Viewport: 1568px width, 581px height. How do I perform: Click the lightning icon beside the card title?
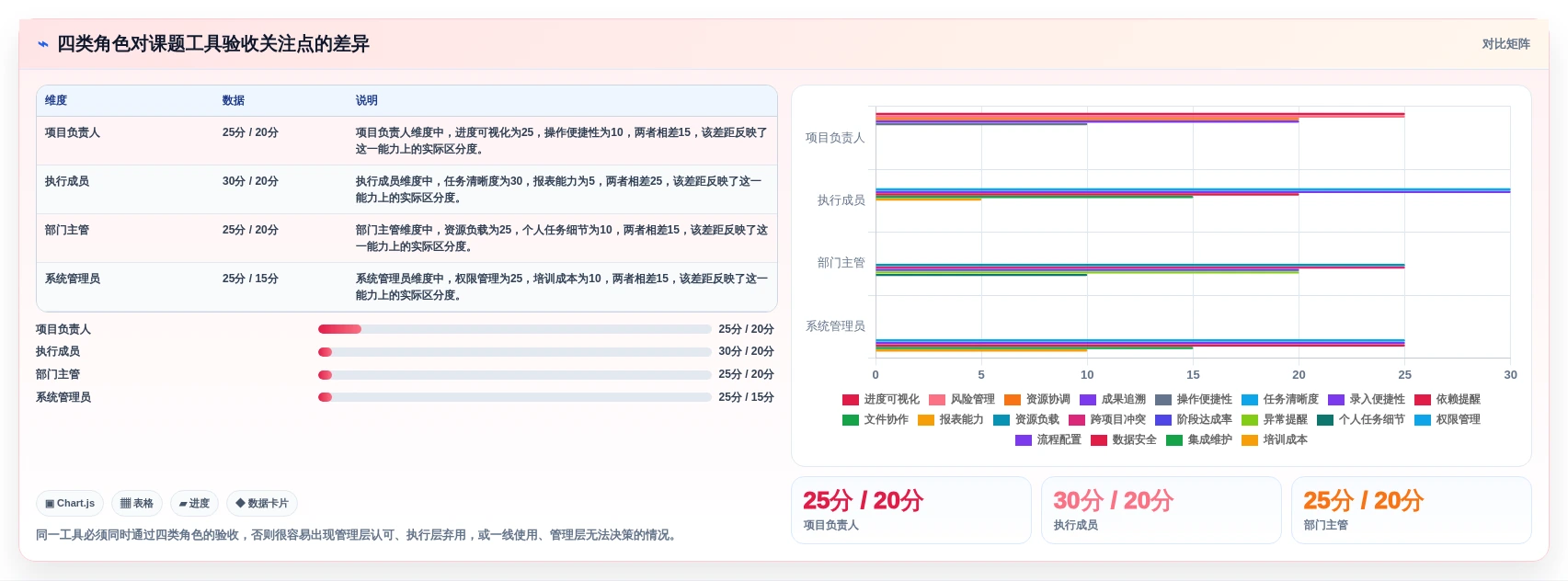[x=42, y=44]
